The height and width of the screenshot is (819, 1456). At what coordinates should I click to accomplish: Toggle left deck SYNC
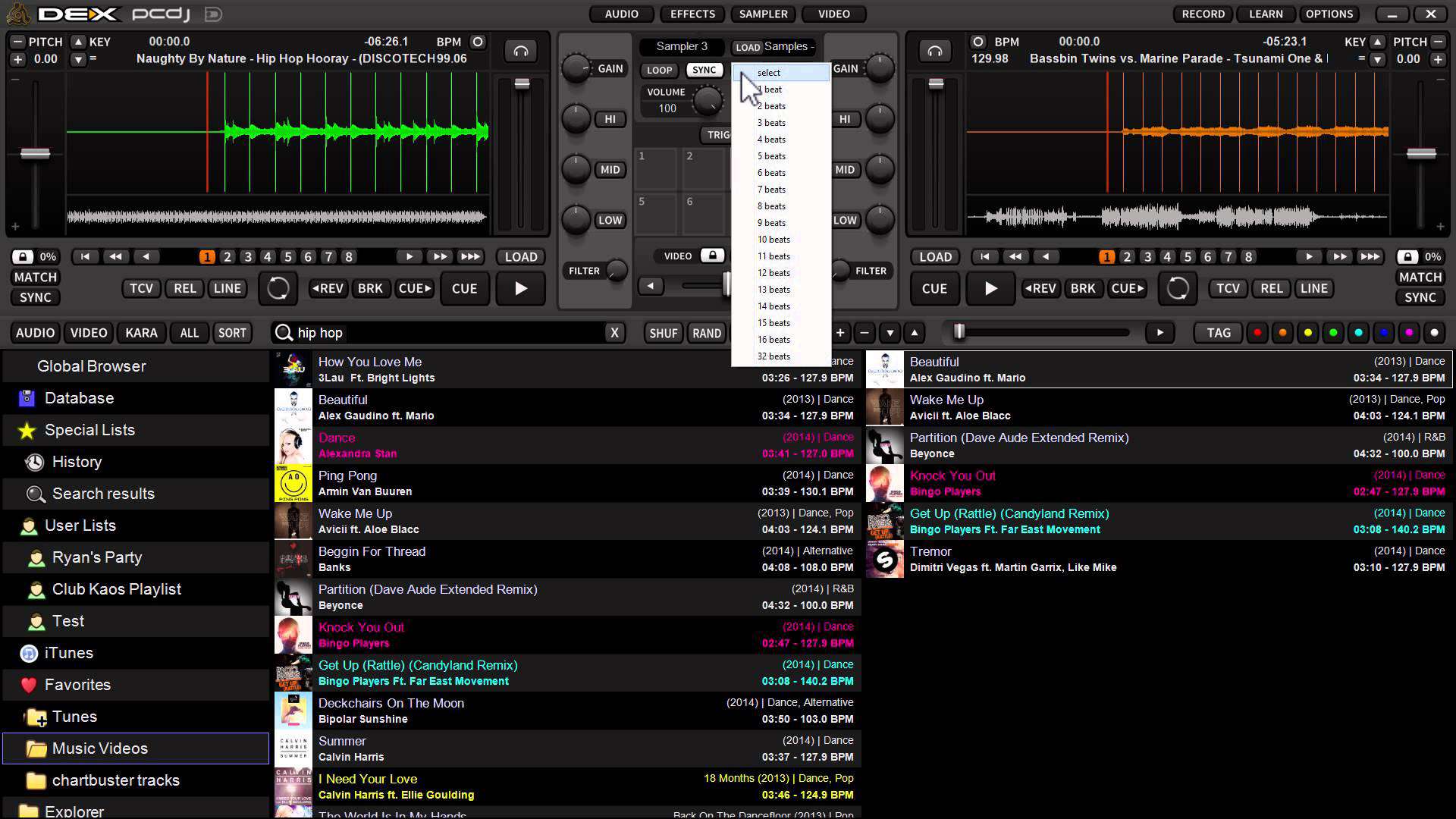click(35, 297)
